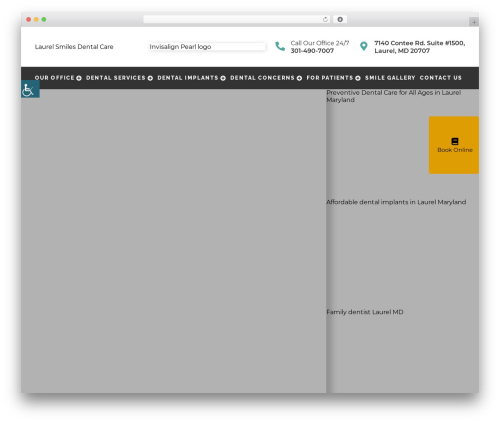Open Affordable dental implants in Laurel Maryland
Viewport: 500px width, 423px height.
[x=396, y=202]
